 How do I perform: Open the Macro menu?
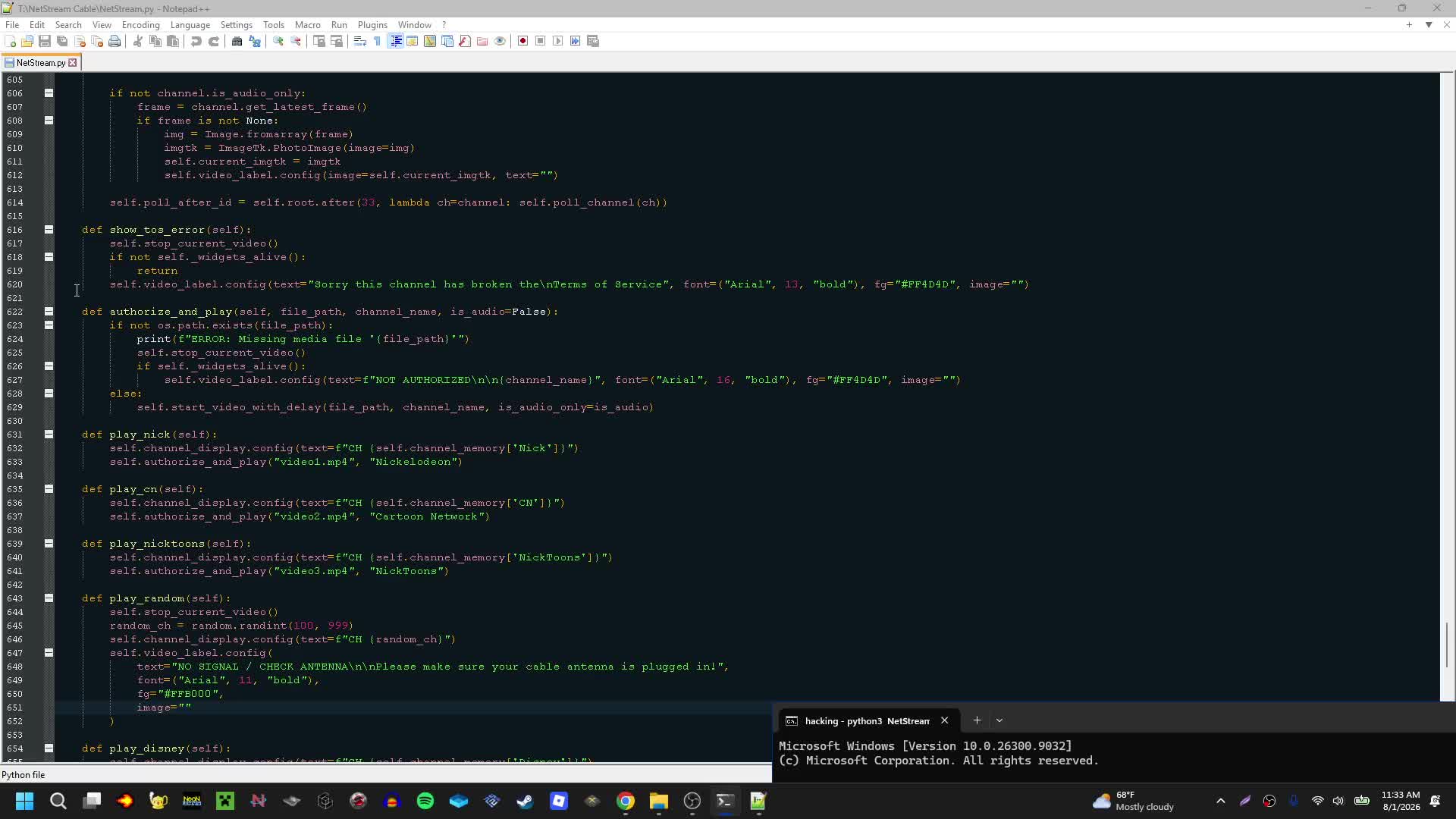click(x=308, y=24)
